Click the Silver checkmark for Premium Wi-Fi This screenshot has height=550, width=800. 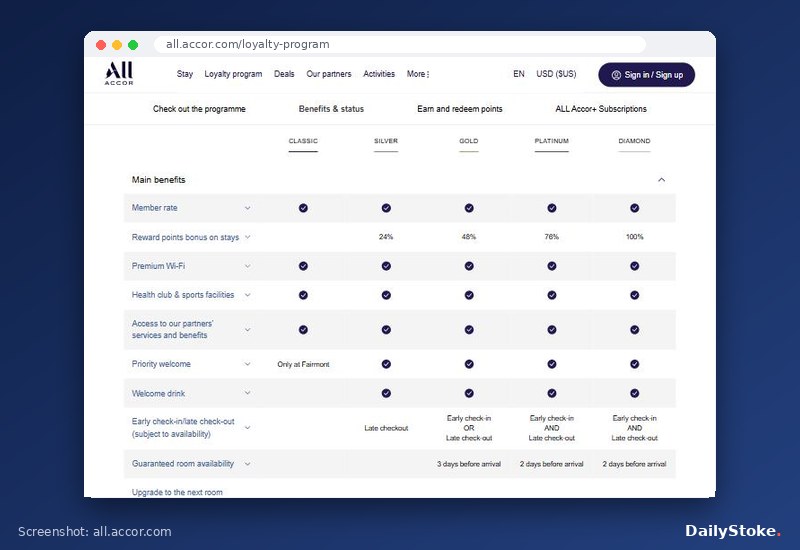coord(386,266)
